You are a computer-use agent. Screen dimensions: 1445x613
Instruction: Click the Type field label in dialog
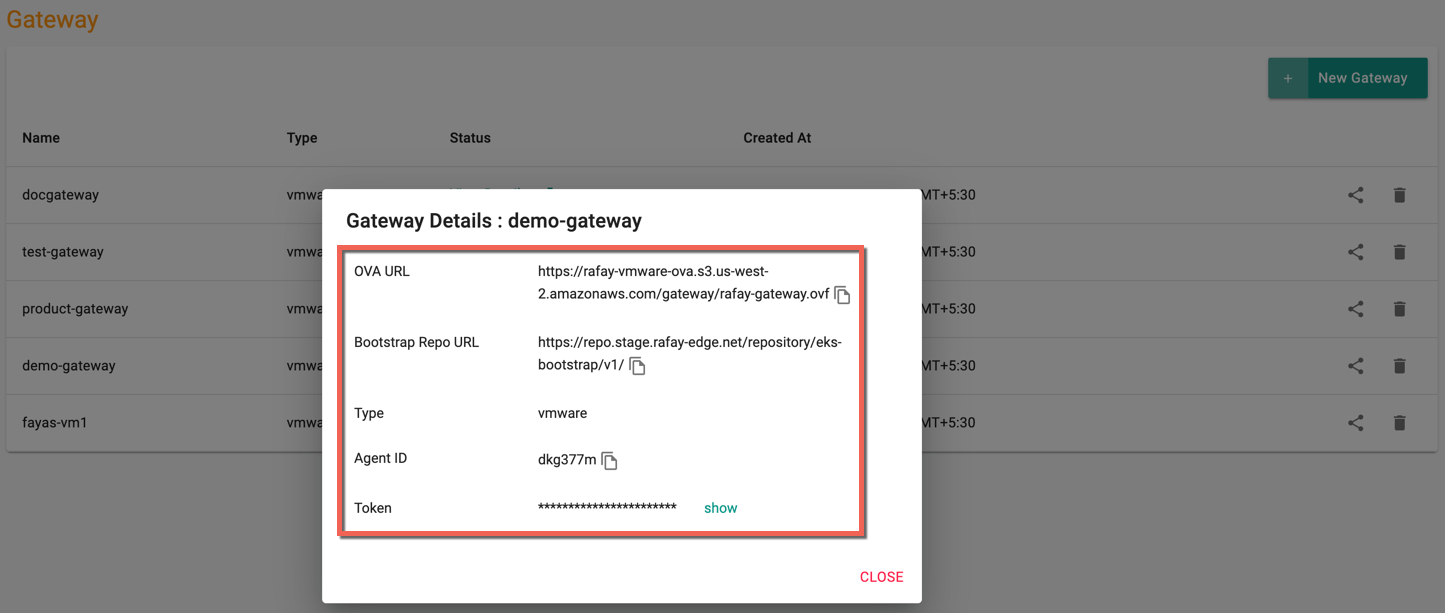click(369, 413)
